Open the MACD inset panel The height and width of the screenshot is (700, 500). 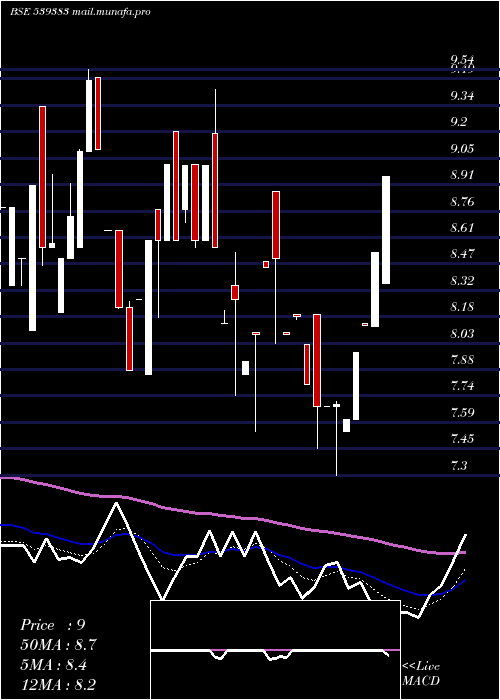275,650
